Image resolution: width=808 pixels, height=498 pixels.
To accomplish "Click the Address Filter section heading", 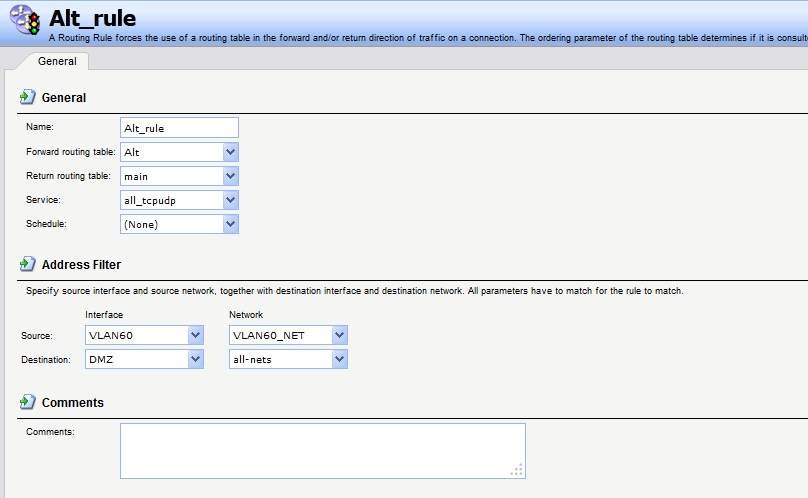I will (81, 265).
